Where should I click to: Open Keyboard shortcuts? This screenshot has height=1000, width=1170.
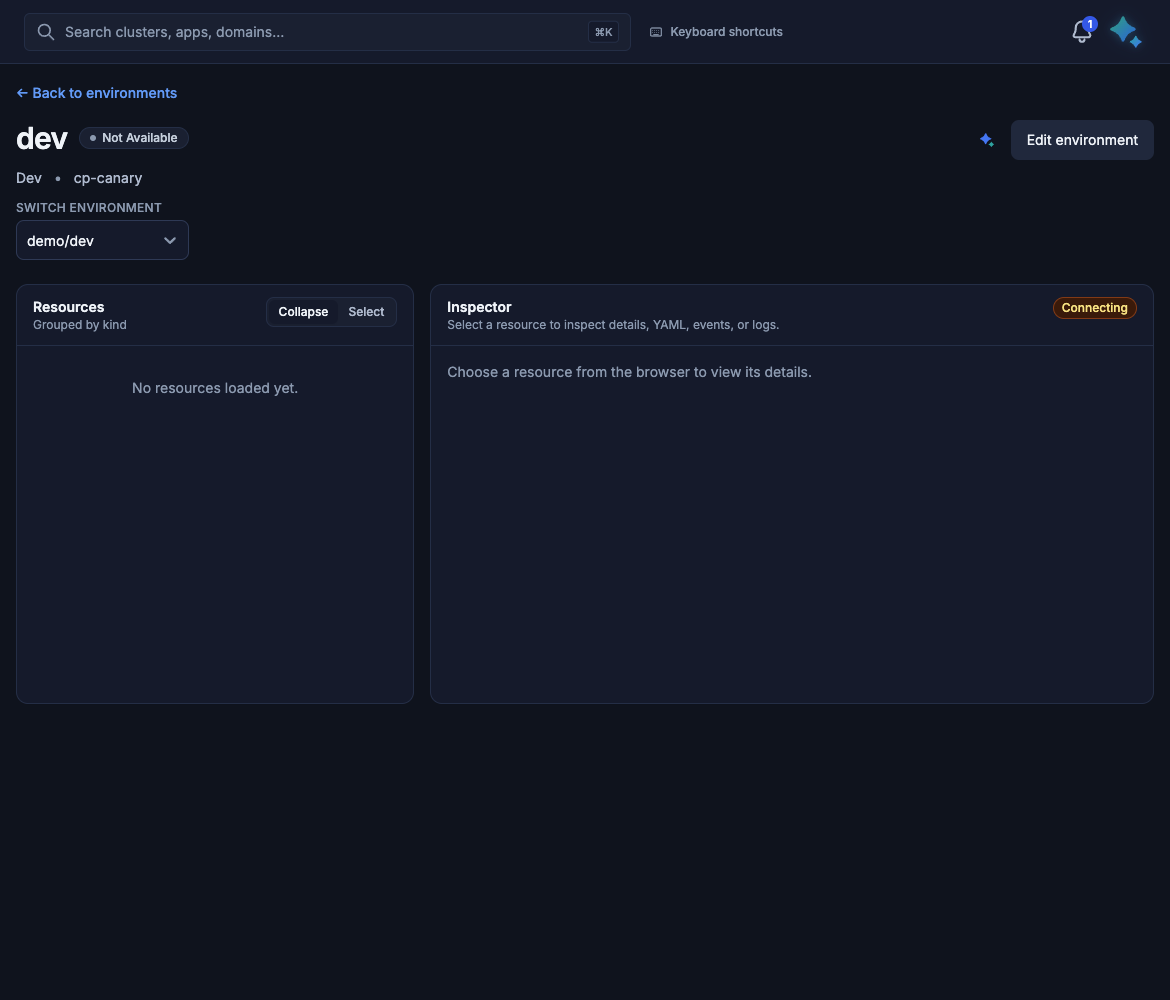pos(716,32)
